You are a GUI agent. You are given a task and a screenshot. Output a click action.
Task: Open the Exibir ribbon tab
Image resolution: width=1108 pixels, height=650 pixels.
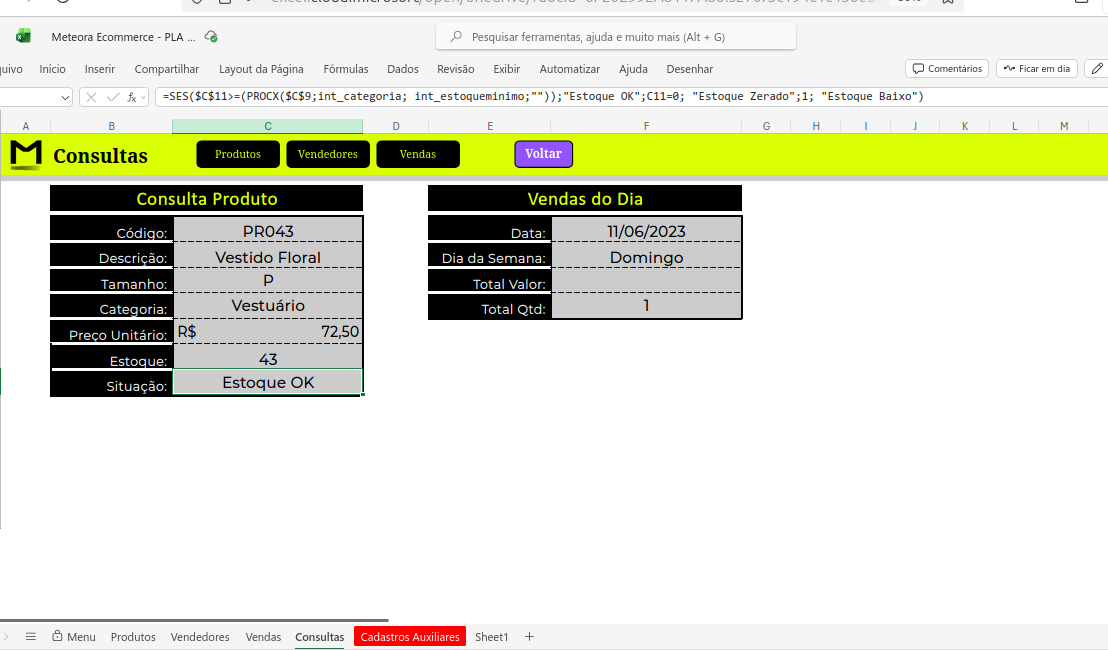pyautogui.click(x=507, y=69)
